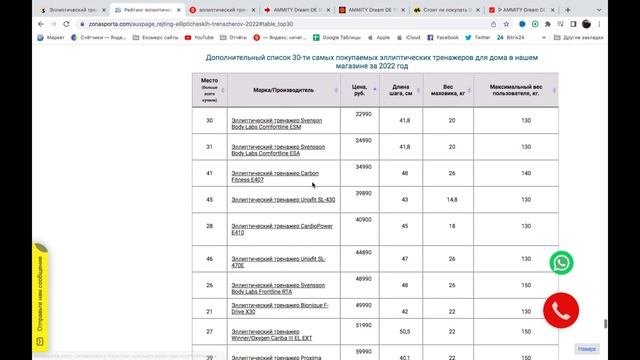Image resolution: width=640 pixels, height=360 pixels.
Task: Open the Google Таблицы bookmark
Action: click(x=337, y=38)
